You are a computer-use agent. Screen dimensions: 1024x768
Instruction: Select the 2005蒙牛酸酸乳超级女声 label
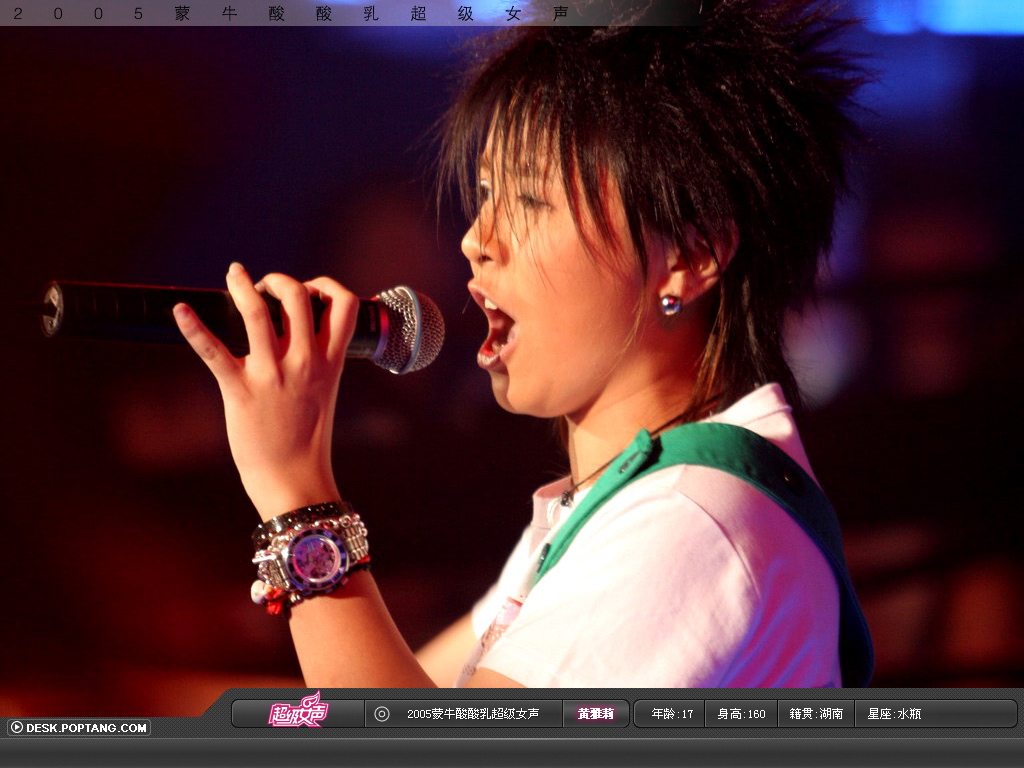click(472, 714)
